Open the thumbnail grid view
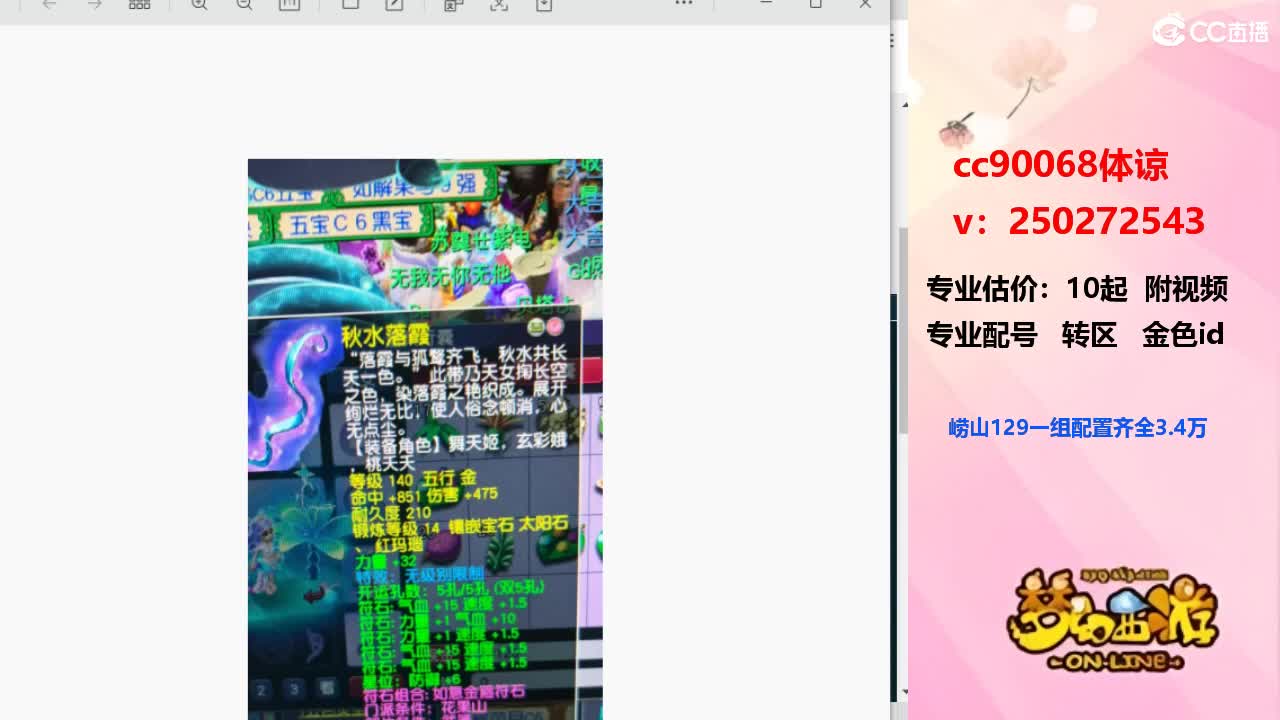 (x=140, y=5)
